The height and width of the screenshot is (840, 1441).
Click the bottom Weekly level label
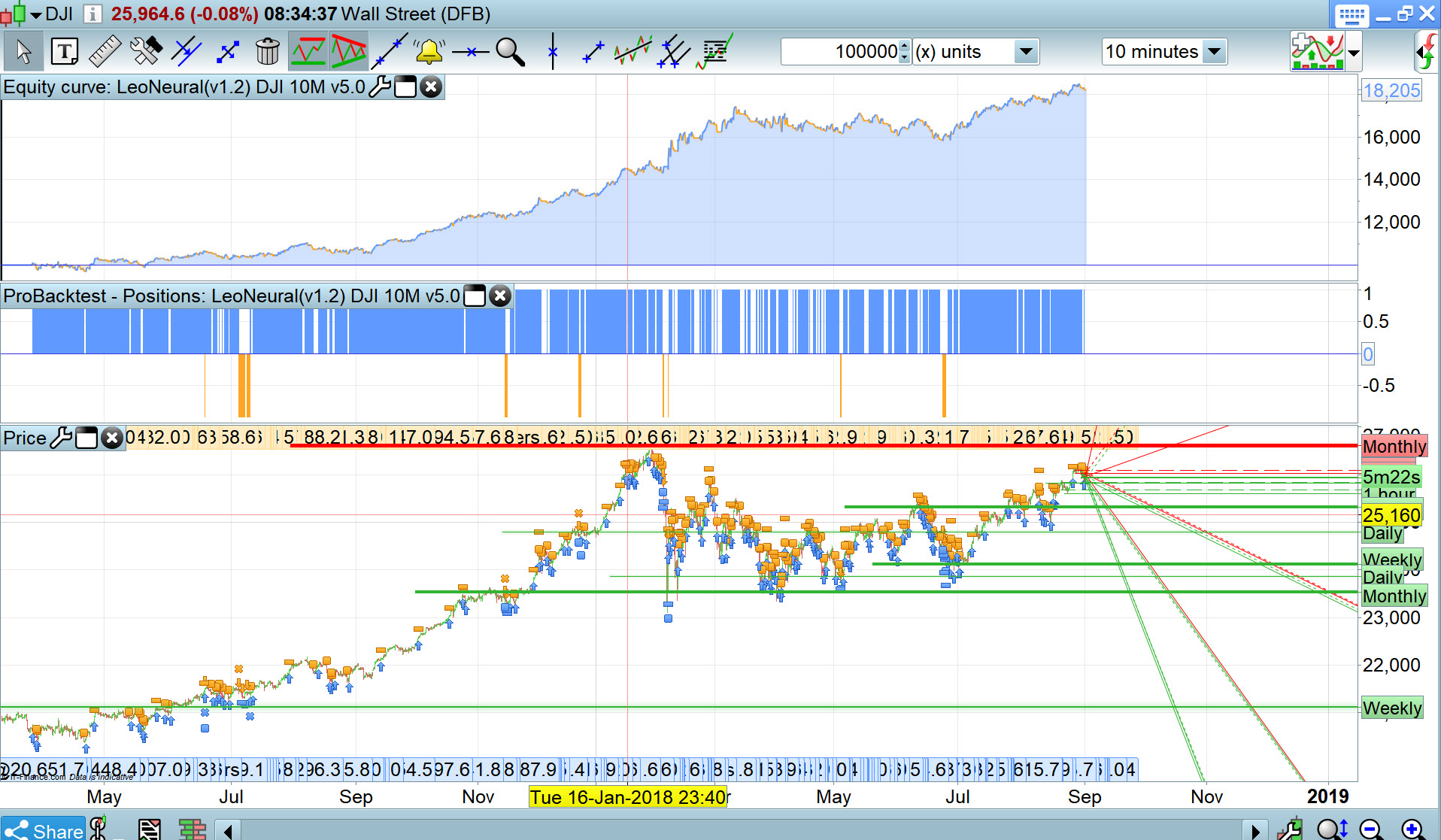pyautogui.click(x=1392, y=708)
